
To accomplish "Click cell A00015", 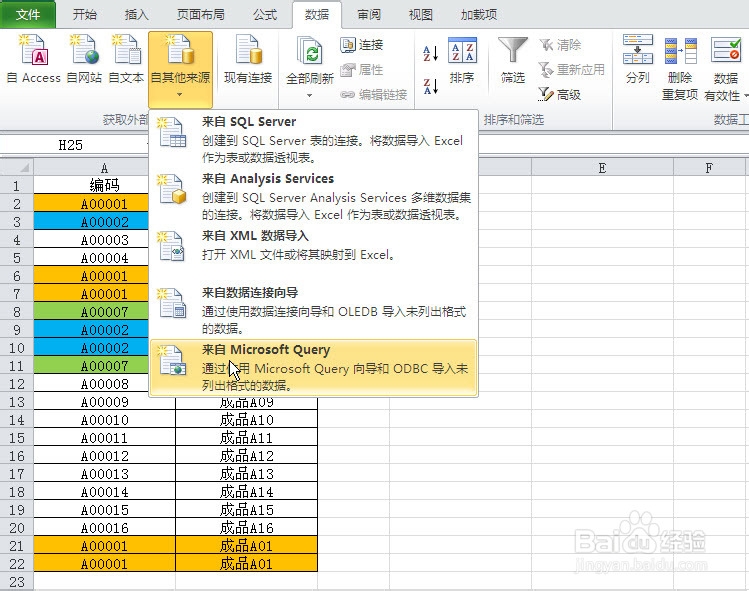I will pos(105,510).
